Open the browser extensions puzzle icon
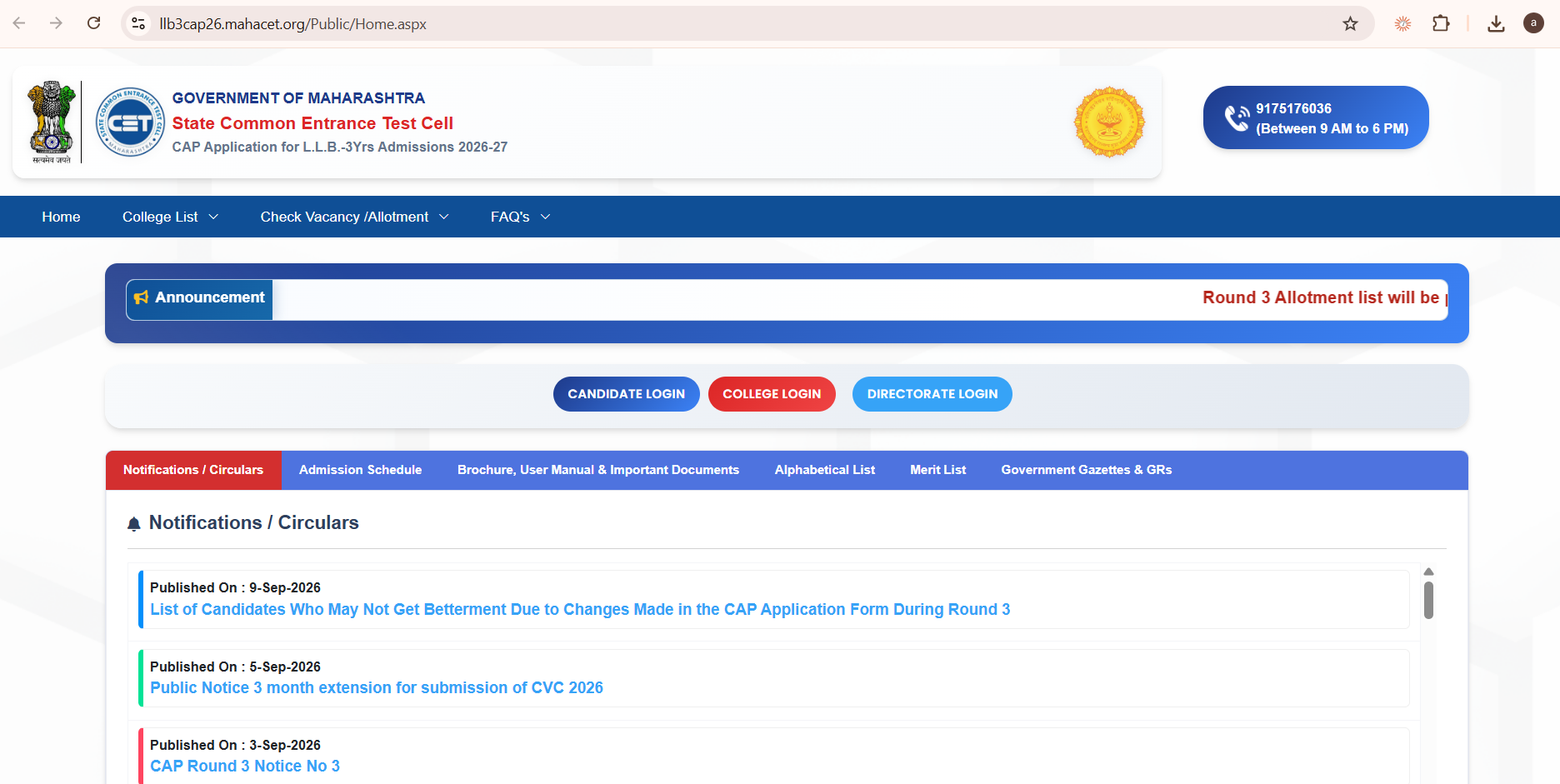The width and height of the screenshot is (1560, 784). pos(1441,23)
